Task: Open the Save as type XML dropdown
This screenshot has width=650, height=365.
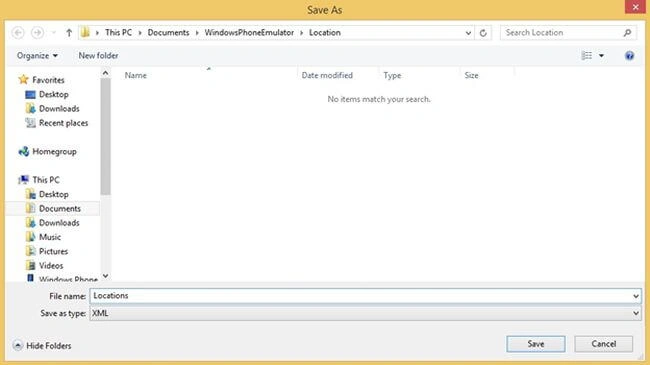Action: pyautogui.click(x=365, y=313)
